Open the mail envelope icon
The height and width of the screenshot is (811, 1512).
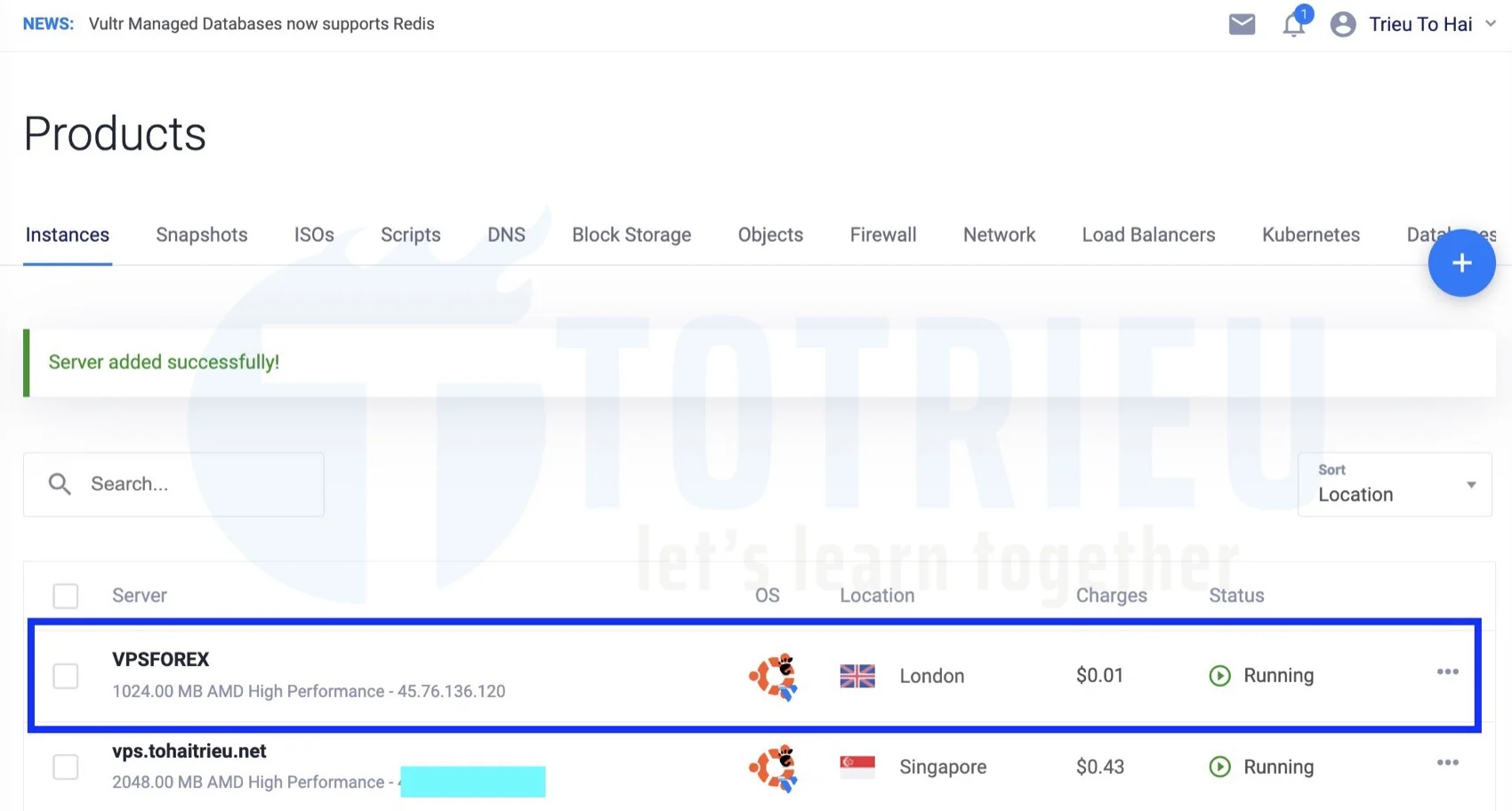(1242, 24)
